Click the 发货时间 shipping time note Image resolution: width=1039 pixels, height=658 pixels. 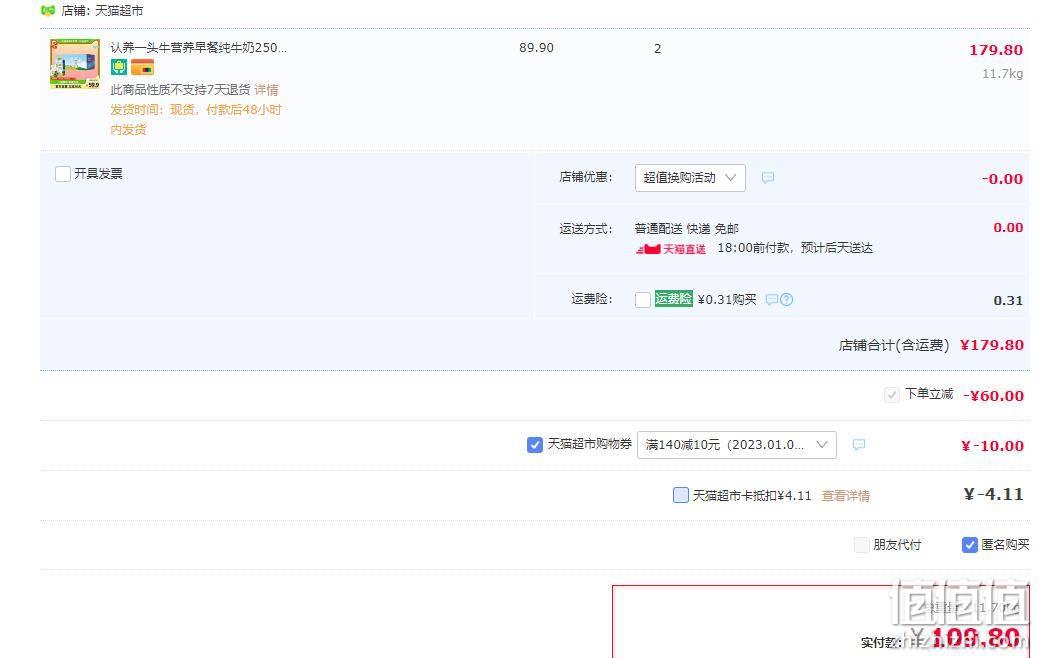(195, 119)
